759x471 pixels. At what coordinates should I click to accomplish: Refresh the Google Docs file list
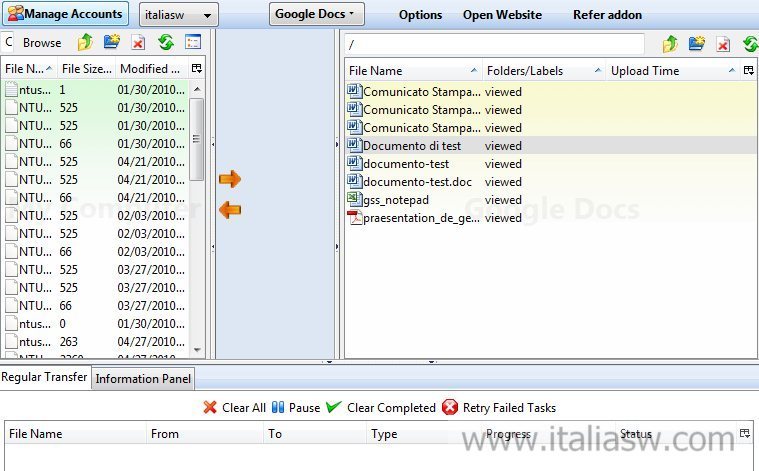click(x=750, y=45)
